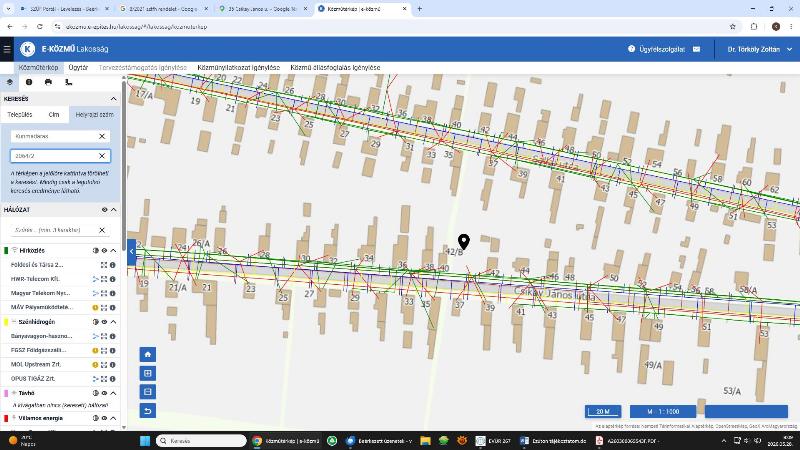Click warning icon on MÁV Pályaműködtetési row
Viewport: 800px width, 450px height.
(95, 308)
